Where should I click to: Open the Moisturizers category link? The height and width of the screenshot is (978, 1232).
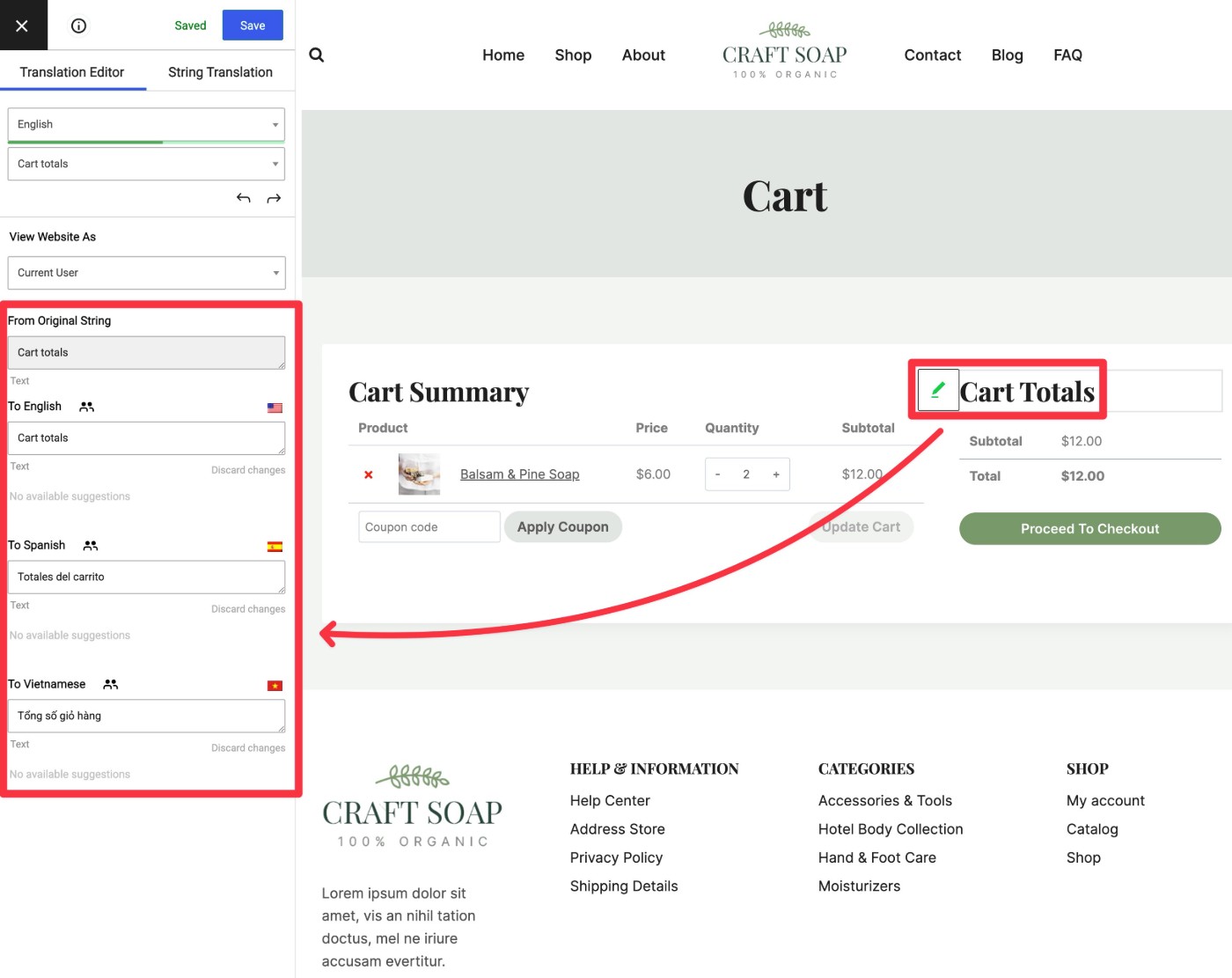click(860, 886)
